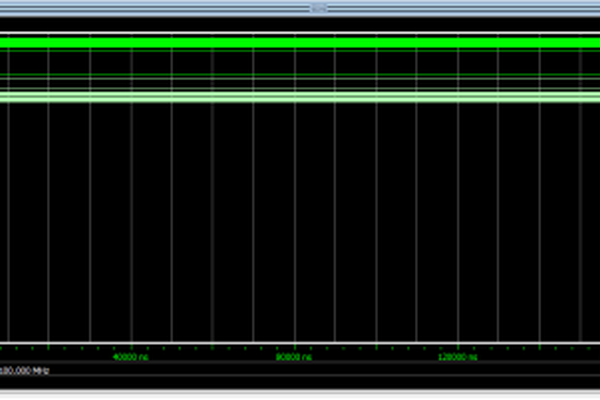Click the horizontal scrollbar at window bottom
This screenshot has width=600, height=400.
tap(300, 394)
